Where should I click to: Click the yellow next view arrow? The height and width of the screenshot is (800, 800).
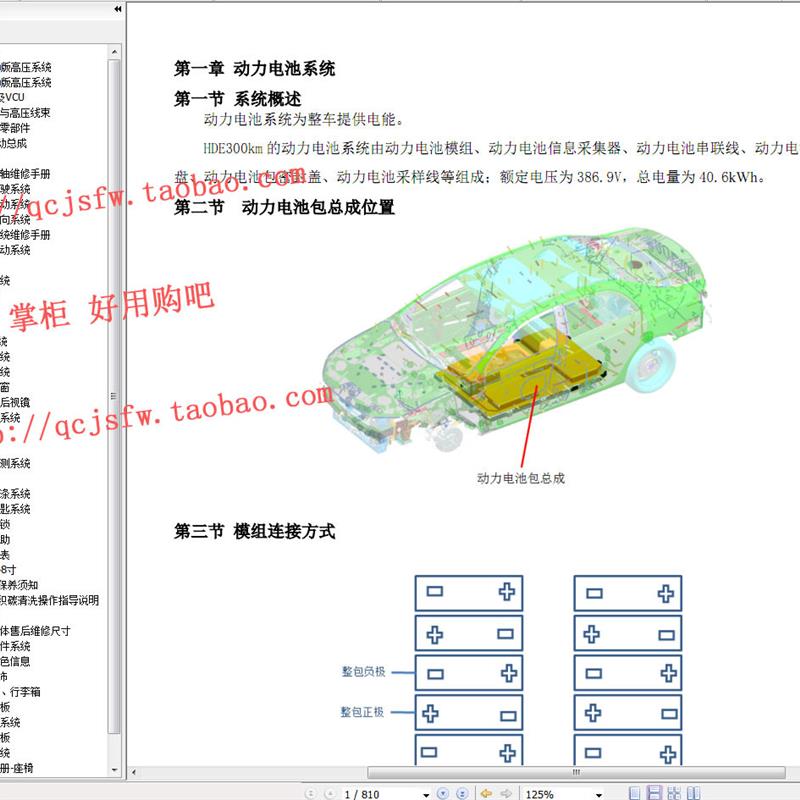(x=507, y=790)
